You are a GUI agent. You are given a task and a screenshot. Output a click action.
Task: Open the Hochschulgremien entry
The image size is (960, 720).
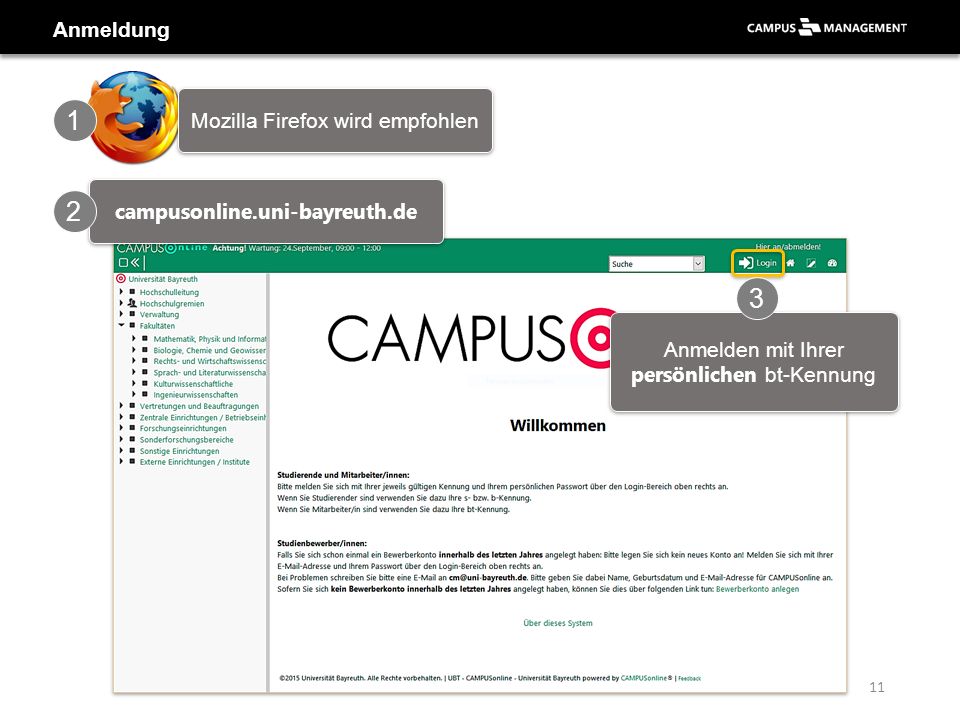[x=172, y=303]
